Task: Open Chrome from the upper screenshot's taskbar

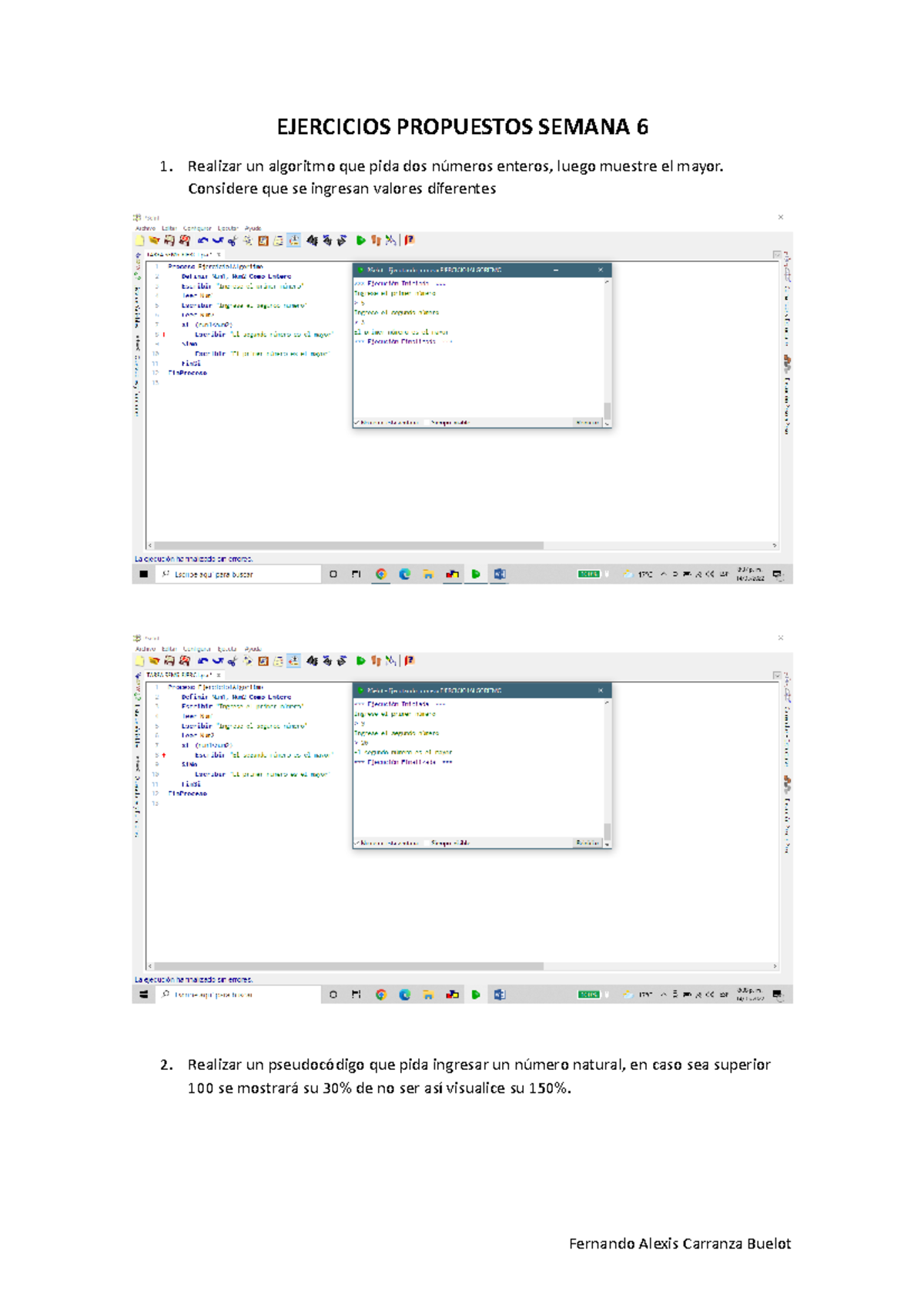Action: click(381, 574)
